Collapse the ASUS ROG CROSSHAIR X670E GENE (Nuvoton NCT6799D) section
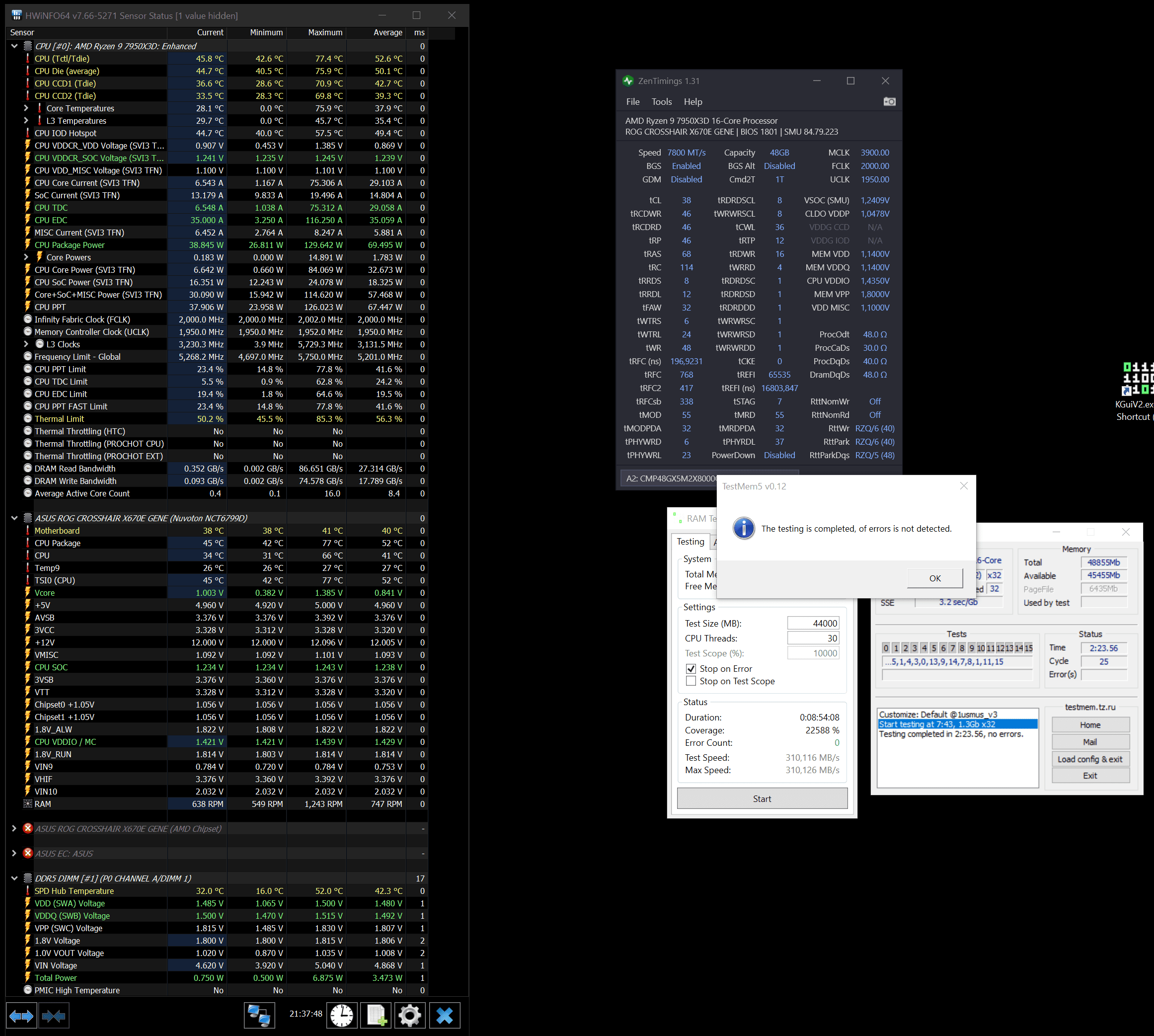The height and width of the screenshot is (1036, 1154). coord(14,518)
